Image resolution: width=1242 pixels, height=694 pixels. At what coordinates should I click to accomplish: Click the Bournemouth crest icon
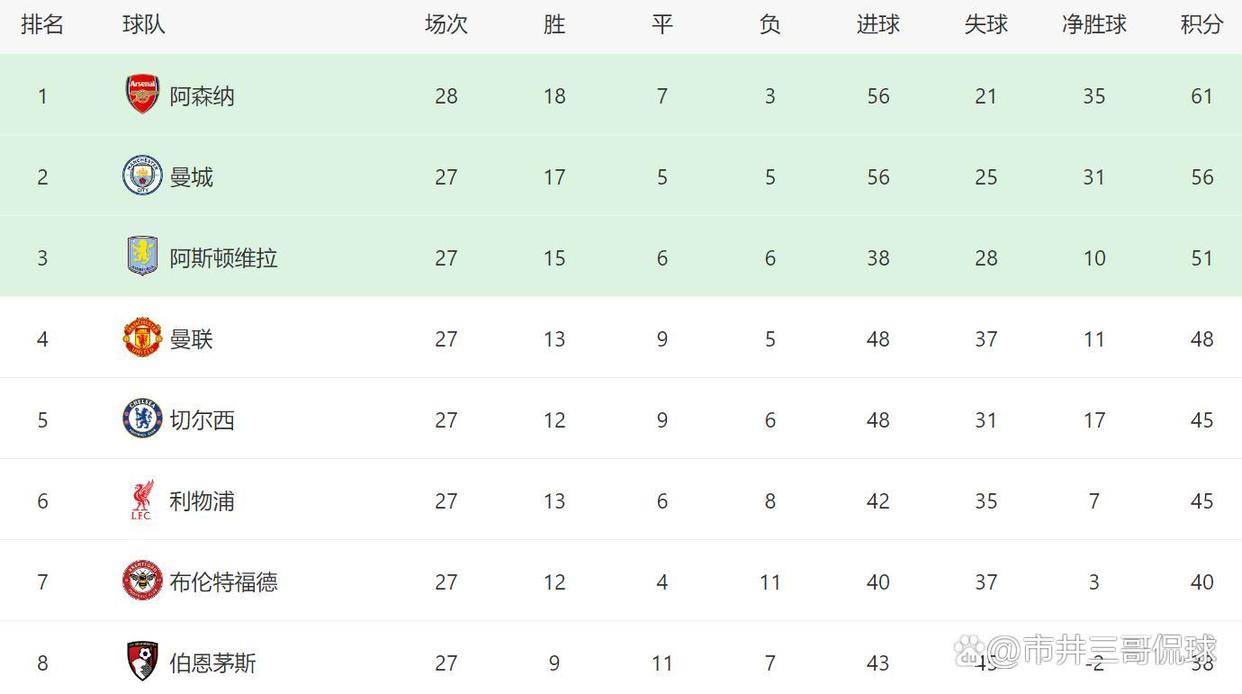(x=142, y=661)
